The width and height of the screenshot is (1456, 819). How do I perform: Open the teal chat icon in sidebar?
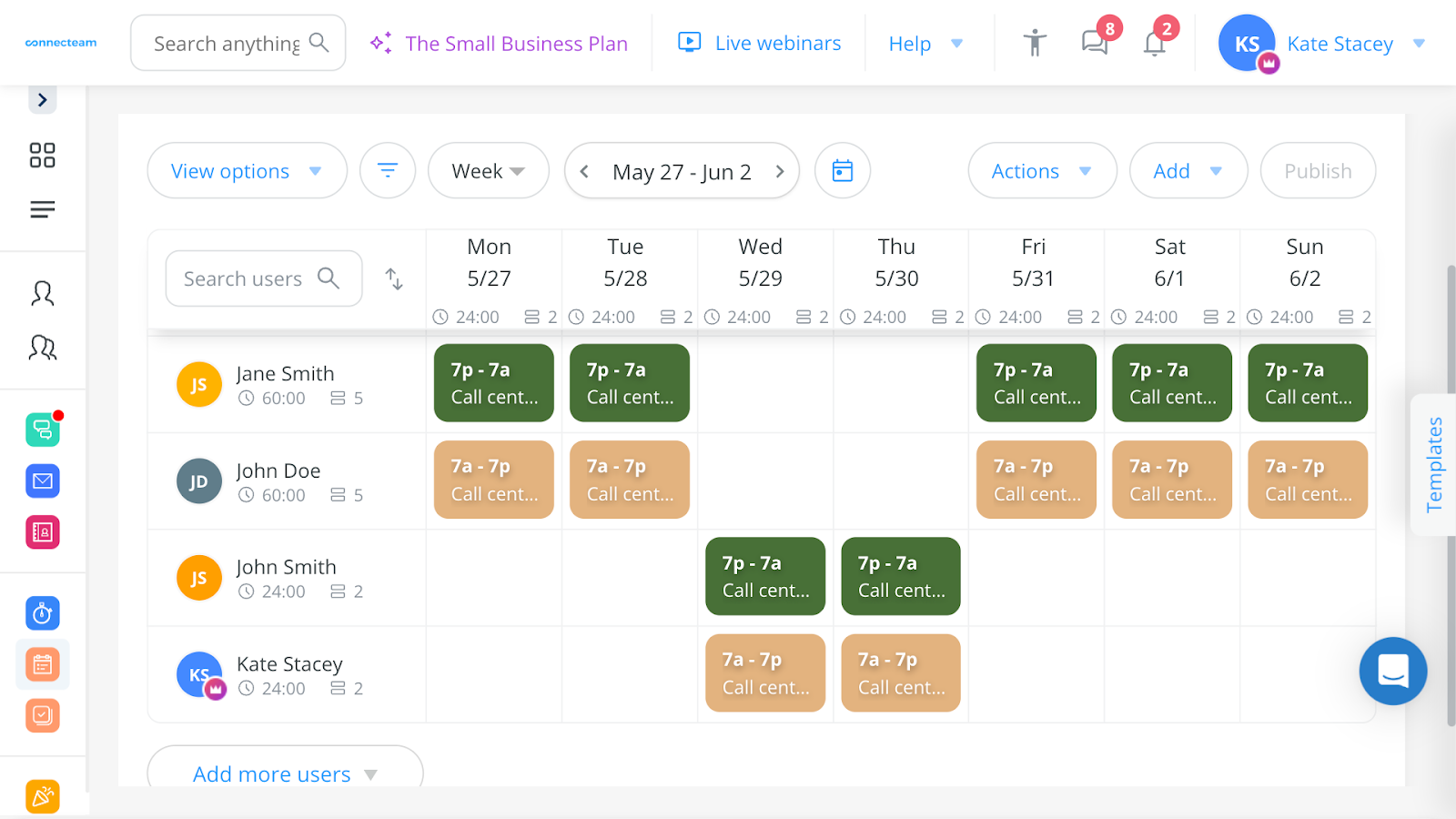click(42, 430)
